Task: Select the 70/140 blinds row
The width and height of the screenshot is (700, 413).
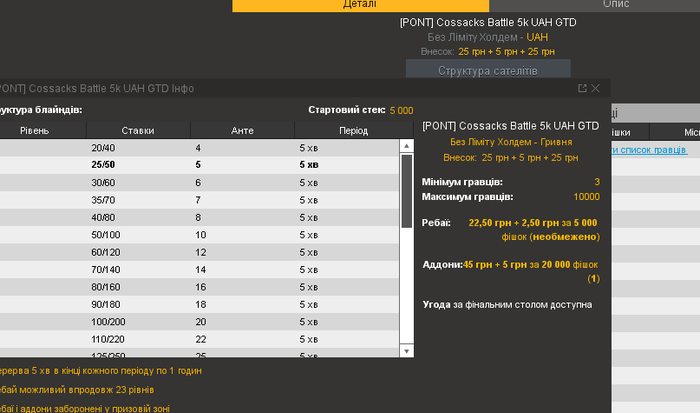Action: (x=200, y=270)
